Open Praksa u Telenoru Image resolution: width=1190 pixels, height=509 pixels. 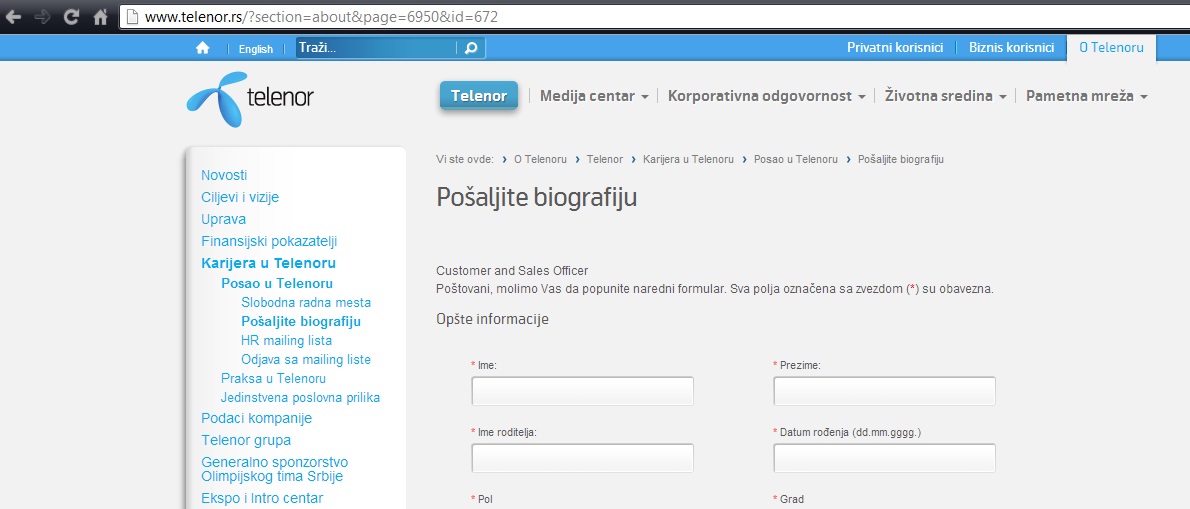(x=273, y=379)
